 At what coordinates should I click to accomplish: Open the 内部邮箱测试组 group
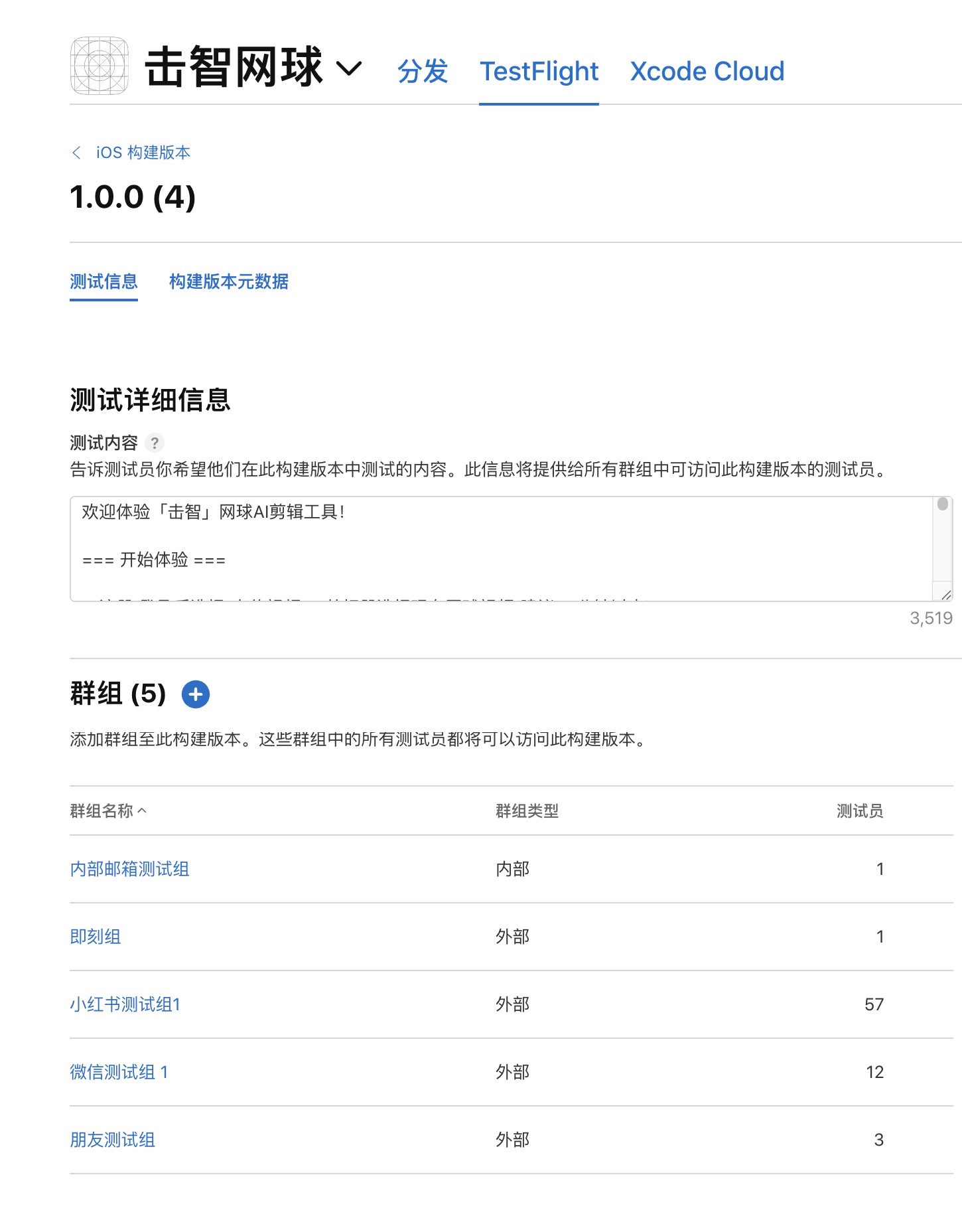[130, 869]
